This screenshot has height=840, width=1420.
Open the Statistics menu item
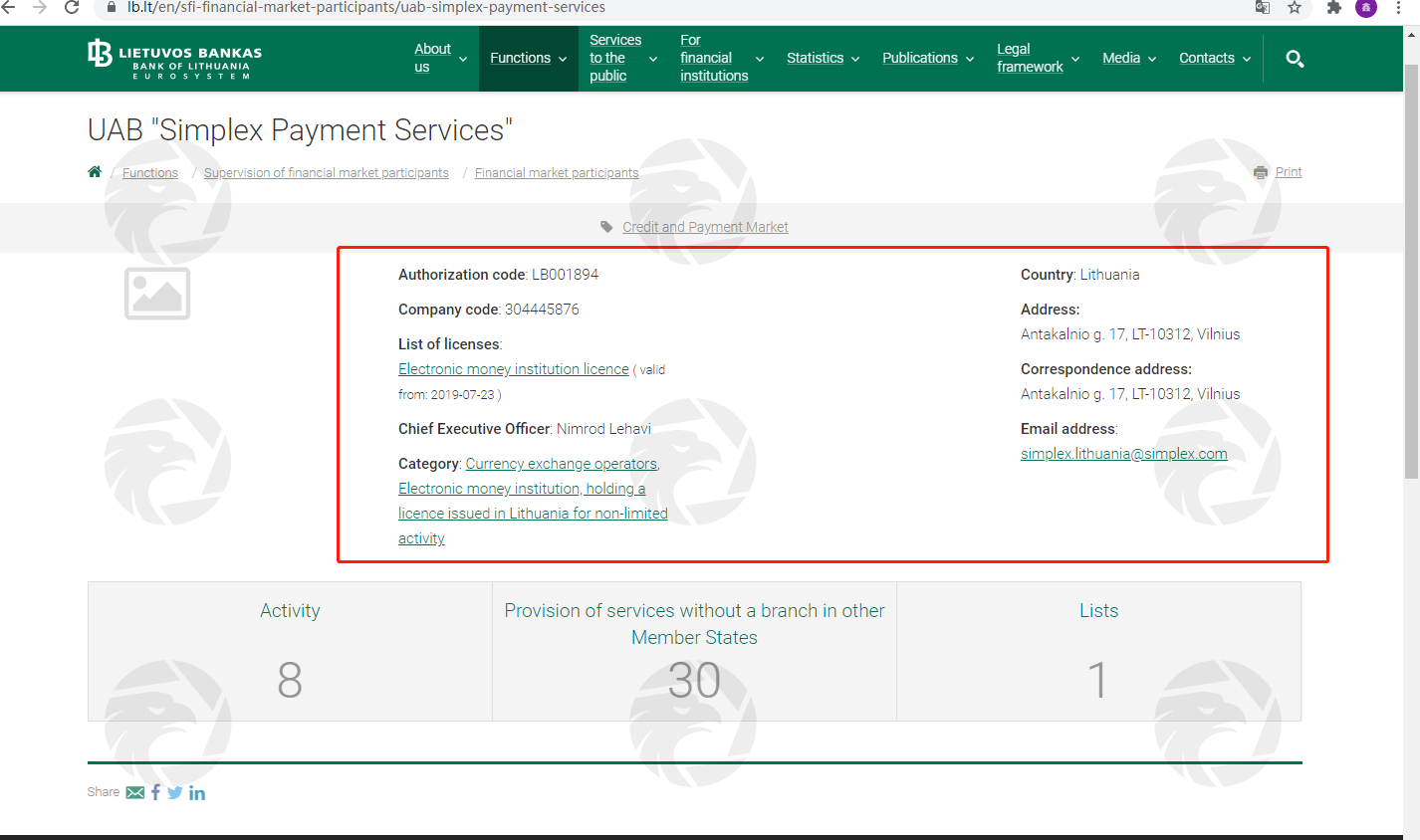click(815, 58)
